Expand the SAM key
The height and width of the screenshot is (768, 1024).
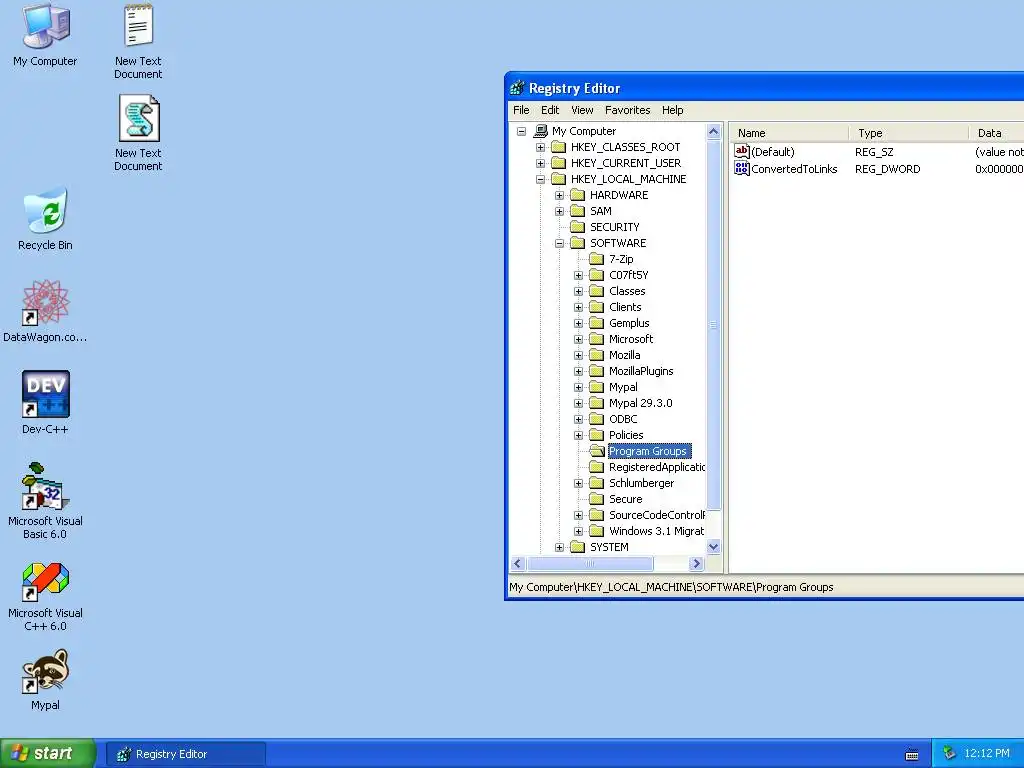(559, 212)
